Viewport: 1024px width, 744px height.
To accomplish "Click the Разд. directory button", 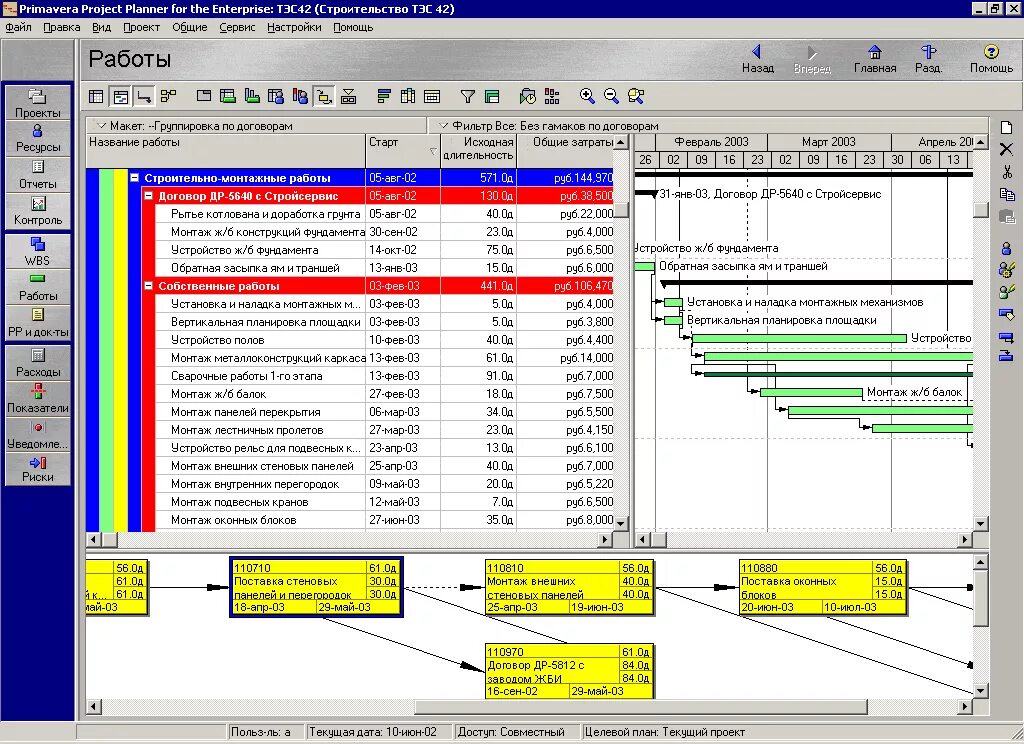I will [928, 59].
